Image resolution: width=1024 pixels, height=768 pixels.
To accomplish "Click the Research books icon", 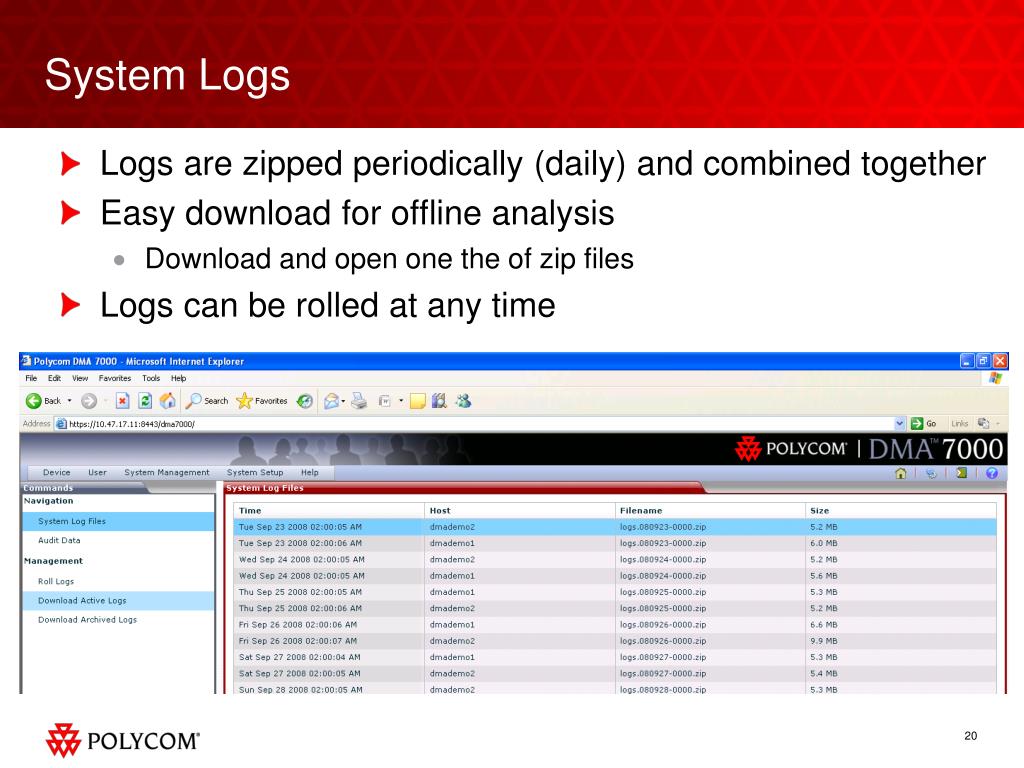I will 440,401.
